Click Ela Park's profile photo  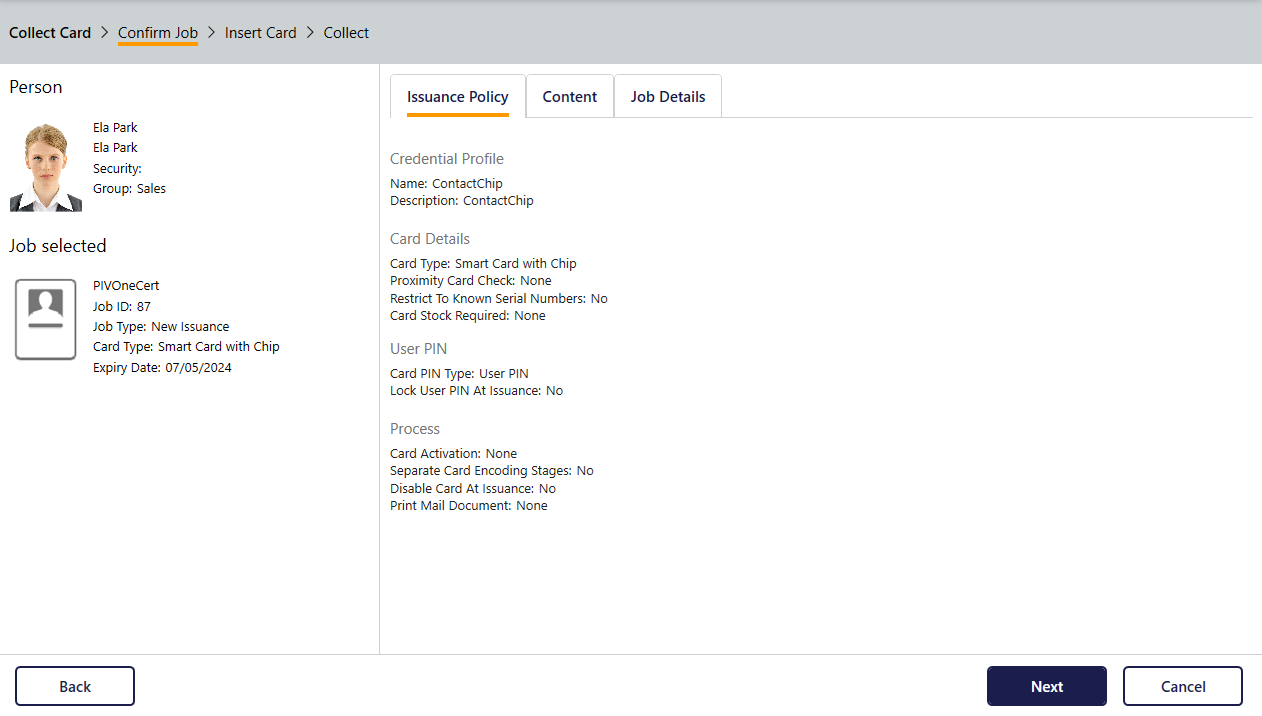click(x=46, y=167)
